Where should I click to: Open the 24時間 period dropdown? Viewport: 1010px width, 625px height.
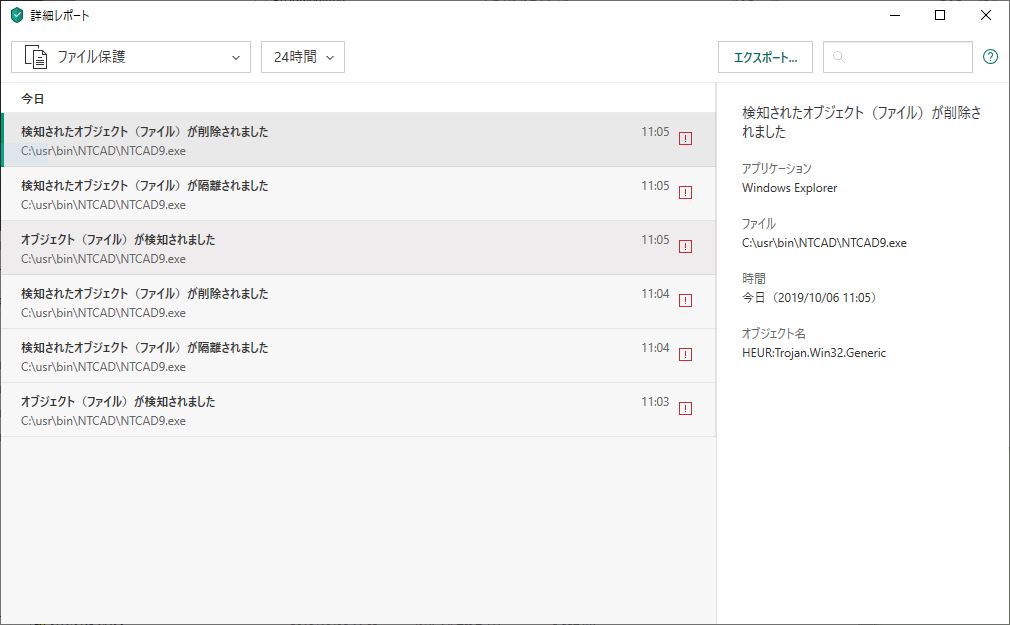(x=303, y=57)
